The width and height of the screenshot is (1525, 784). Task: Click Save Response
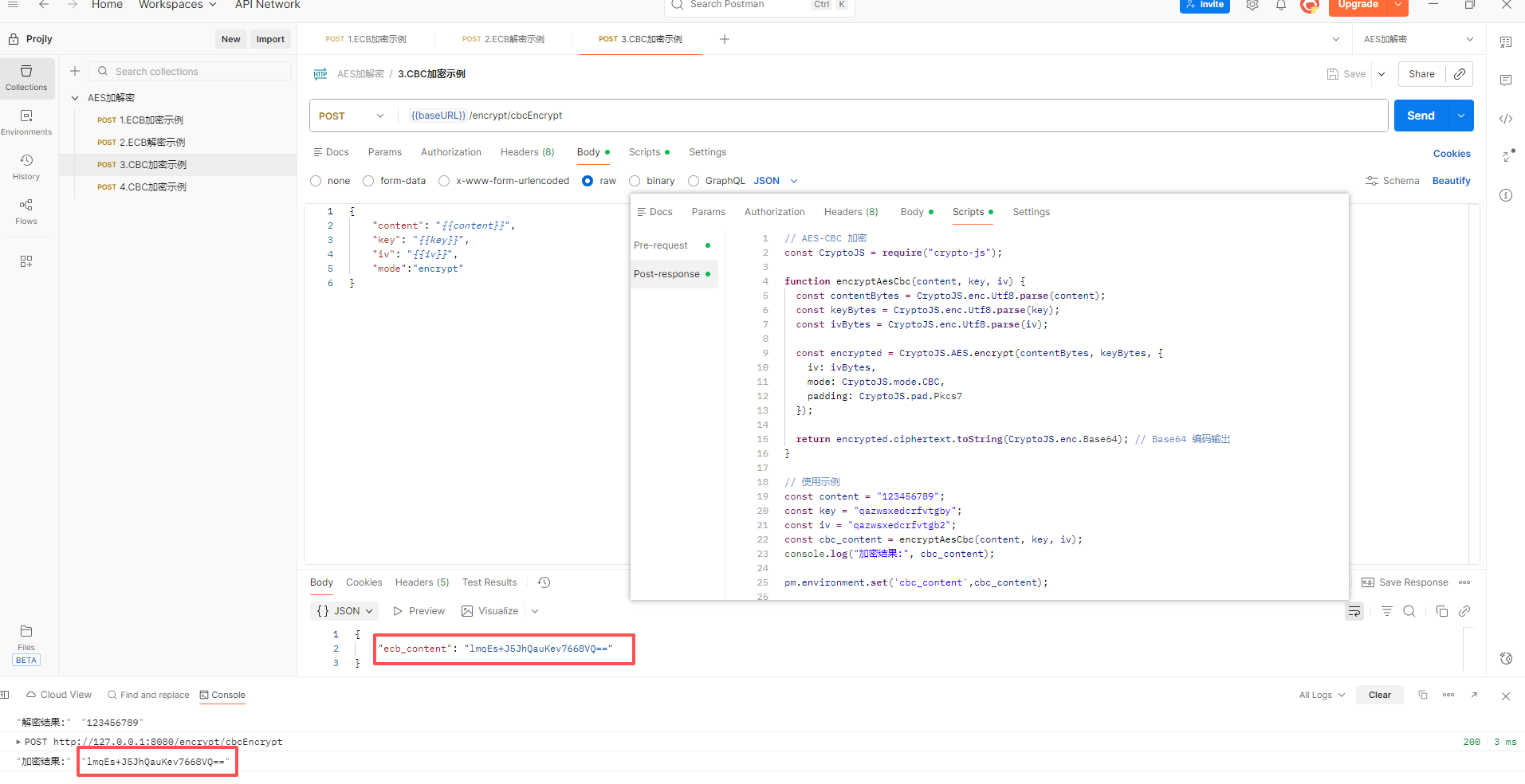click(1405, 582)
